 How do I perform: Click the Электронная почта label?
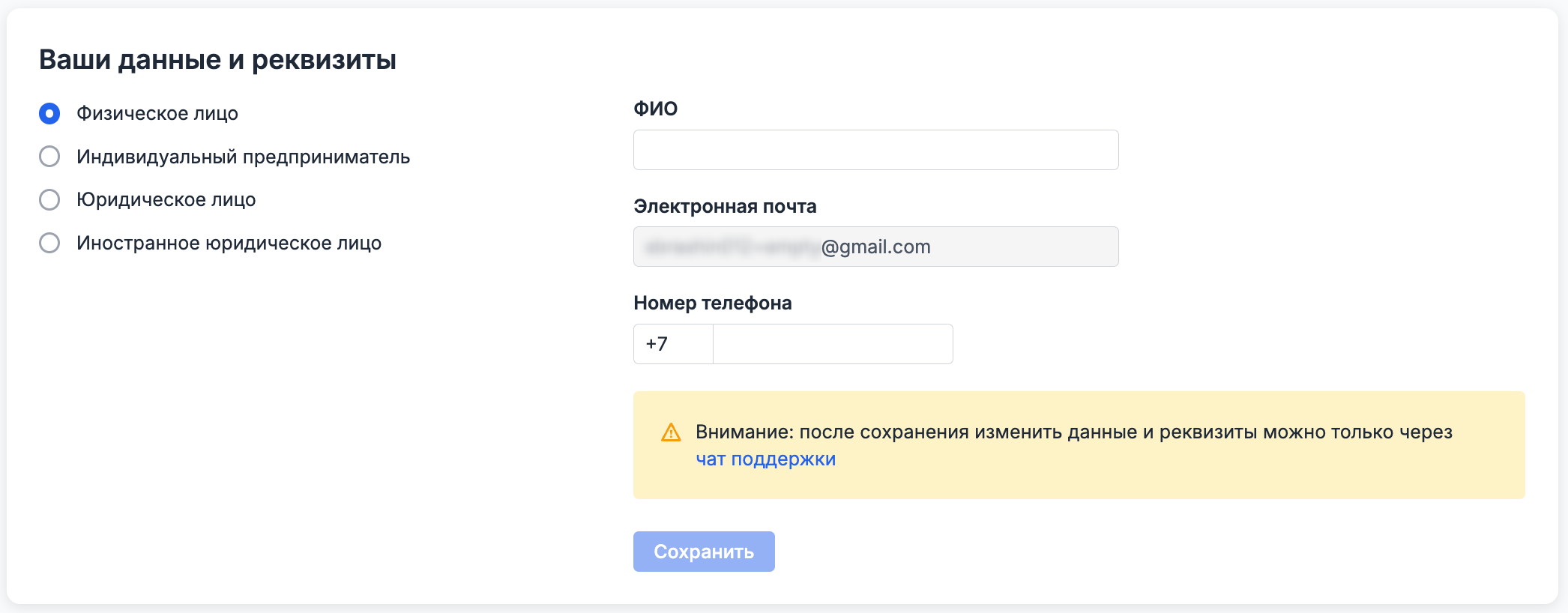pyautogui.click(x=725, y=206)
